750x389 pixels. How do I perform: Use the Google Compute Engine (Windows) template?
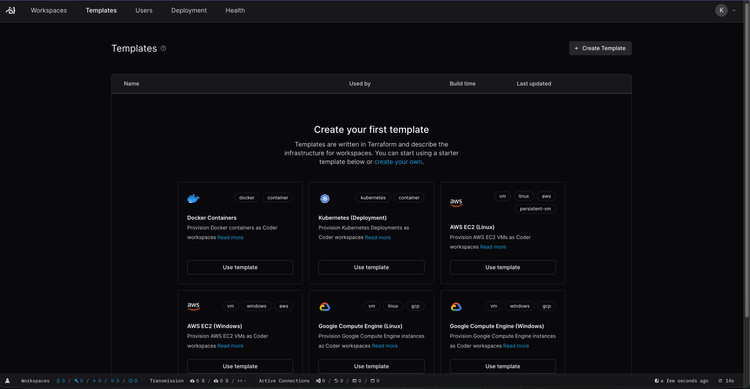(503, 366)
